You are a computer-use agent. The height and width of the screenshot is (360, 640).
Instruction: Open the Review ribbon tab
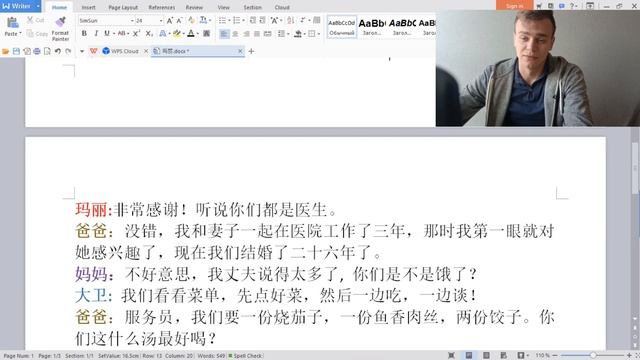pyautogui.click(x=194, y=7)
